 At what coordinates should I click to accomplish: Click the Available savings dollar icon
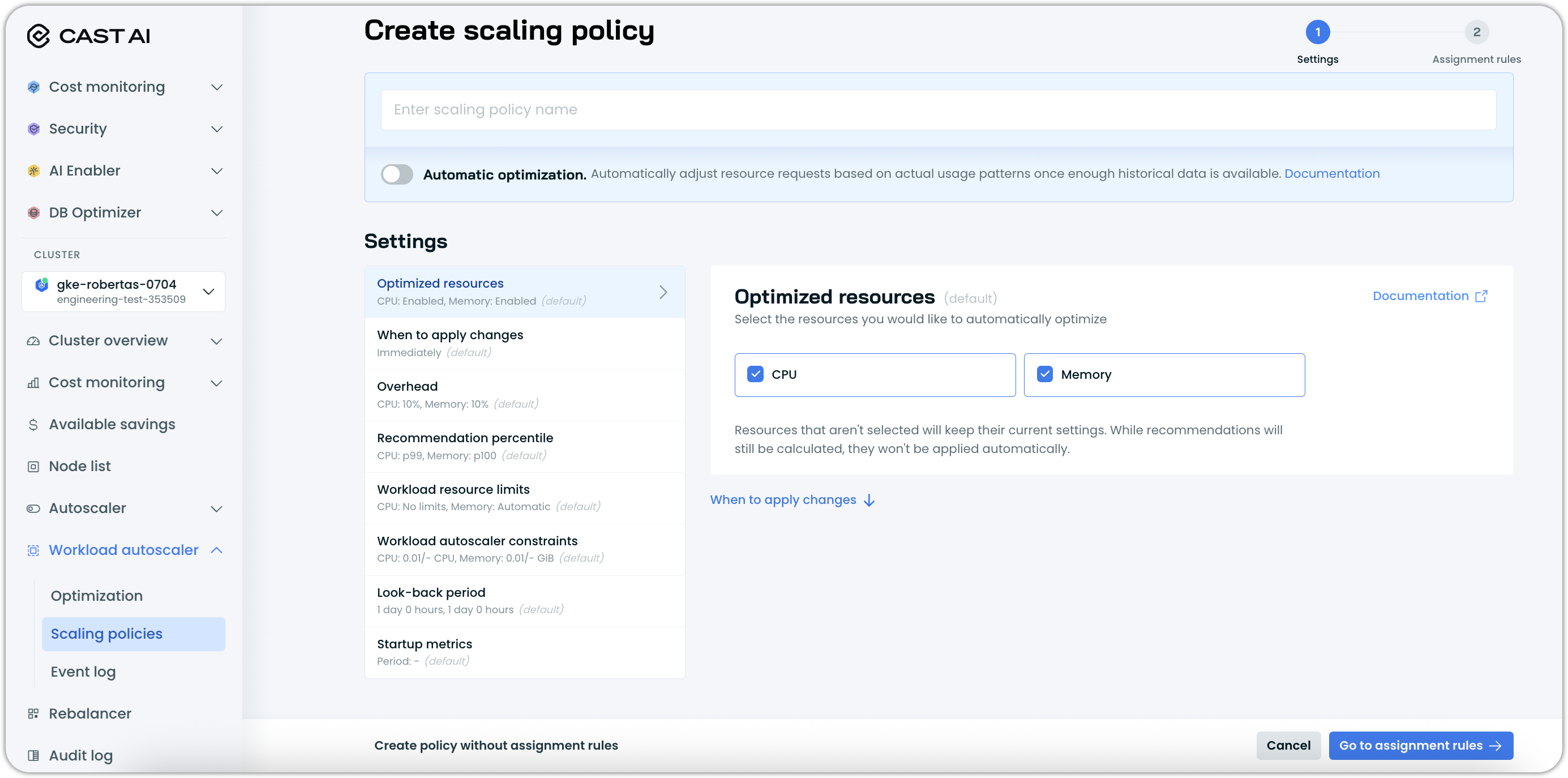(x=33, y=425)
